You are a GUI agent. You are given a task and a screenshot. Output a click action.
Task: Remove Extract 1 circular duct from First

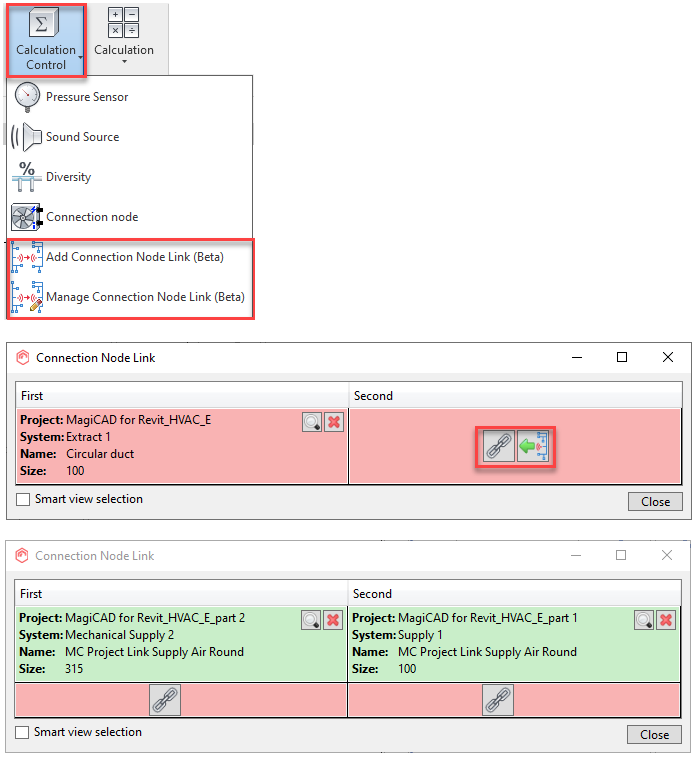pyautogui.click(x=334, y=422)
